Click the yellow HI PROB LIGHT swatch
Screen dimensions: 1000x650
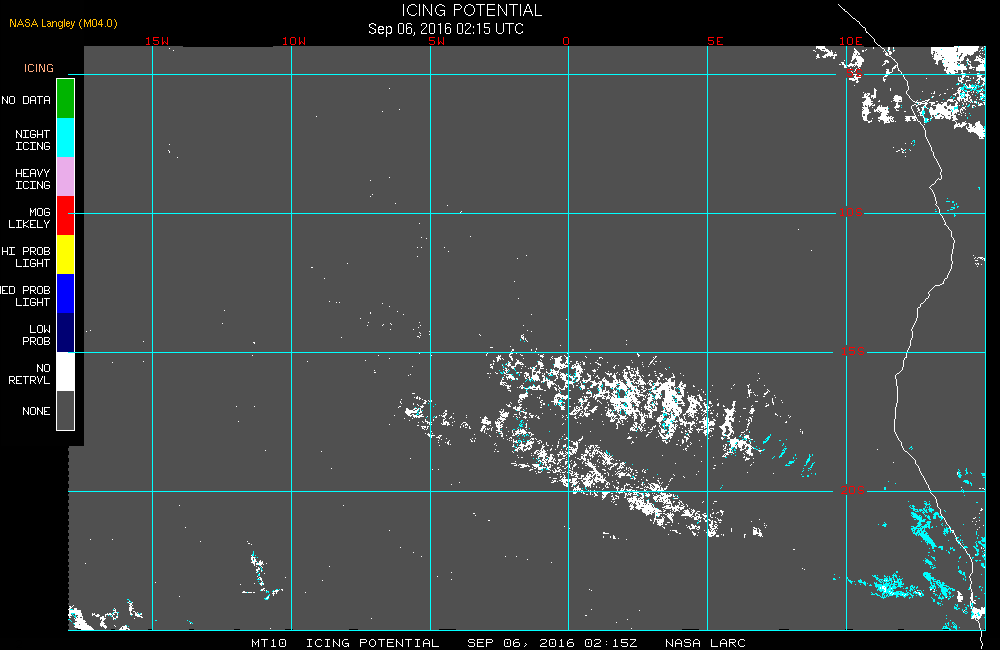pyautogui.click(x=66, y=255)
